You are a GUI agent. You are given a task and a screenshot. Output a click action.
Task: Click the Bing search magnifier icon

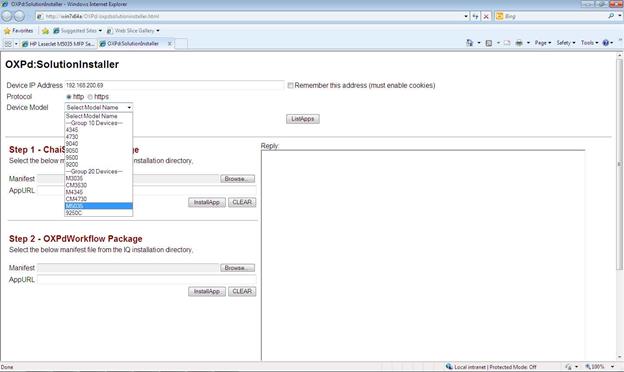[x=611, y=16]
